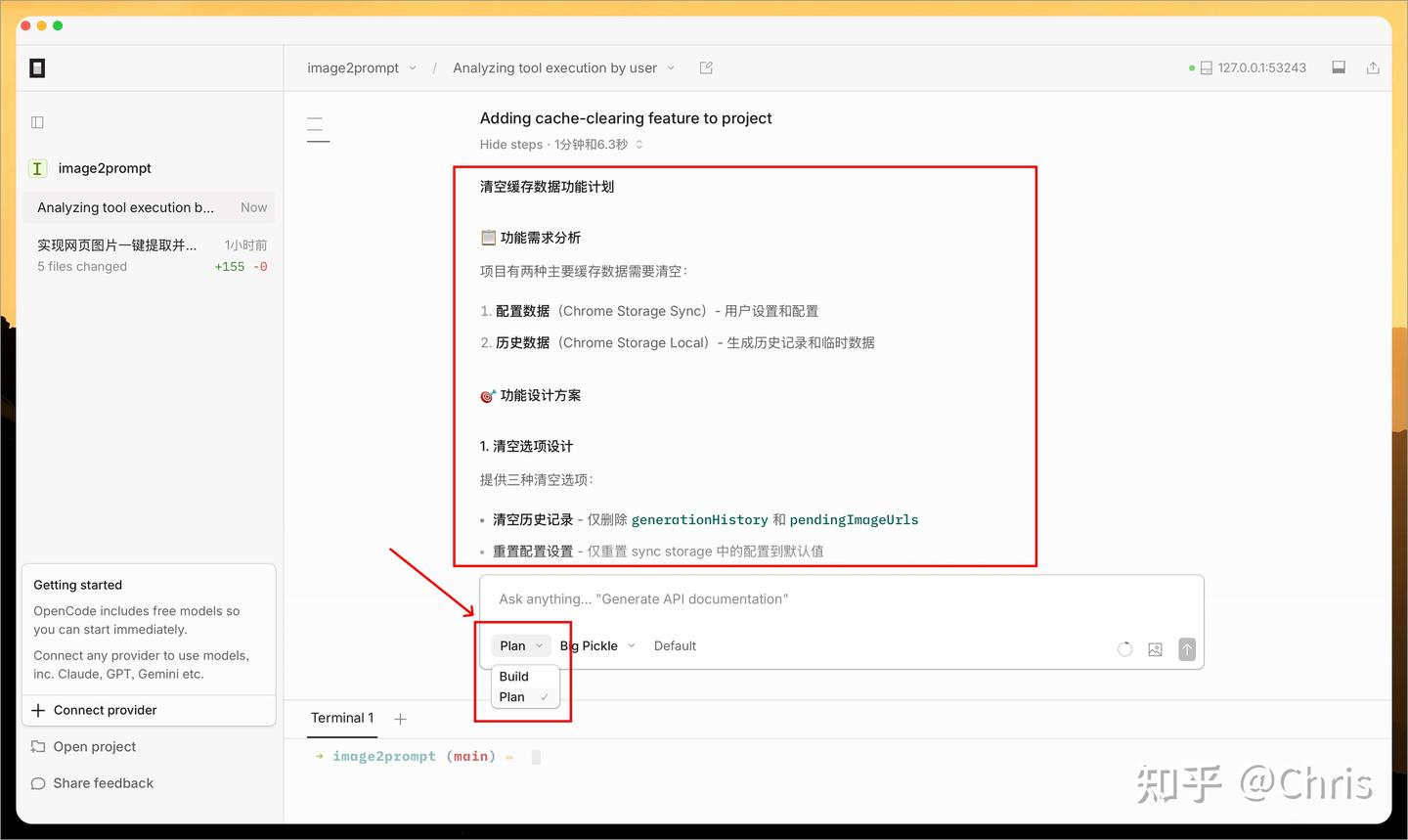Add a new terminal with the plus icon
The width and height of the screenshot is (1408, 840).
coord(400,719)
